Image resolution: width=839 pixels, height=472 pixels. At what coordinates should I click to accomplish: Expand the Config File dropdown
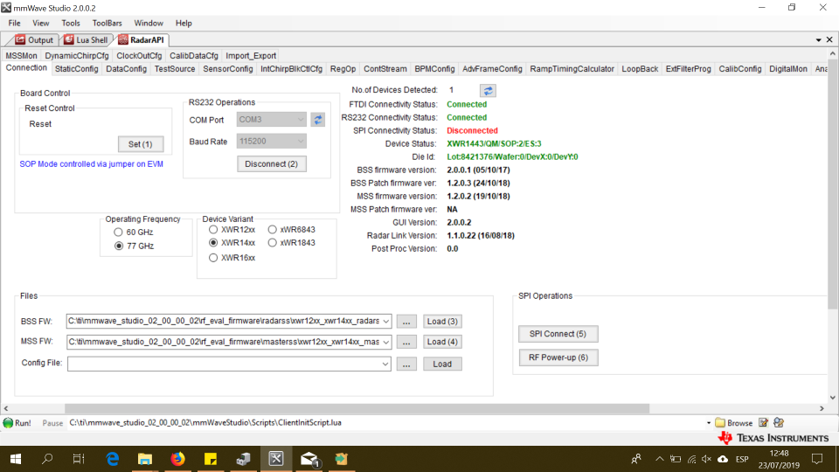point(385,364)
